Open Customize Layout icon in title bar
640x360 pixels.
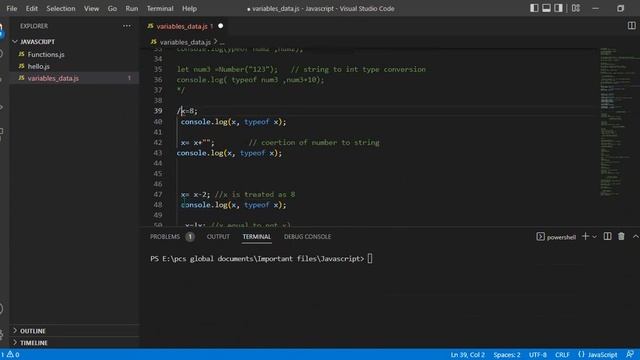(576, 8)
